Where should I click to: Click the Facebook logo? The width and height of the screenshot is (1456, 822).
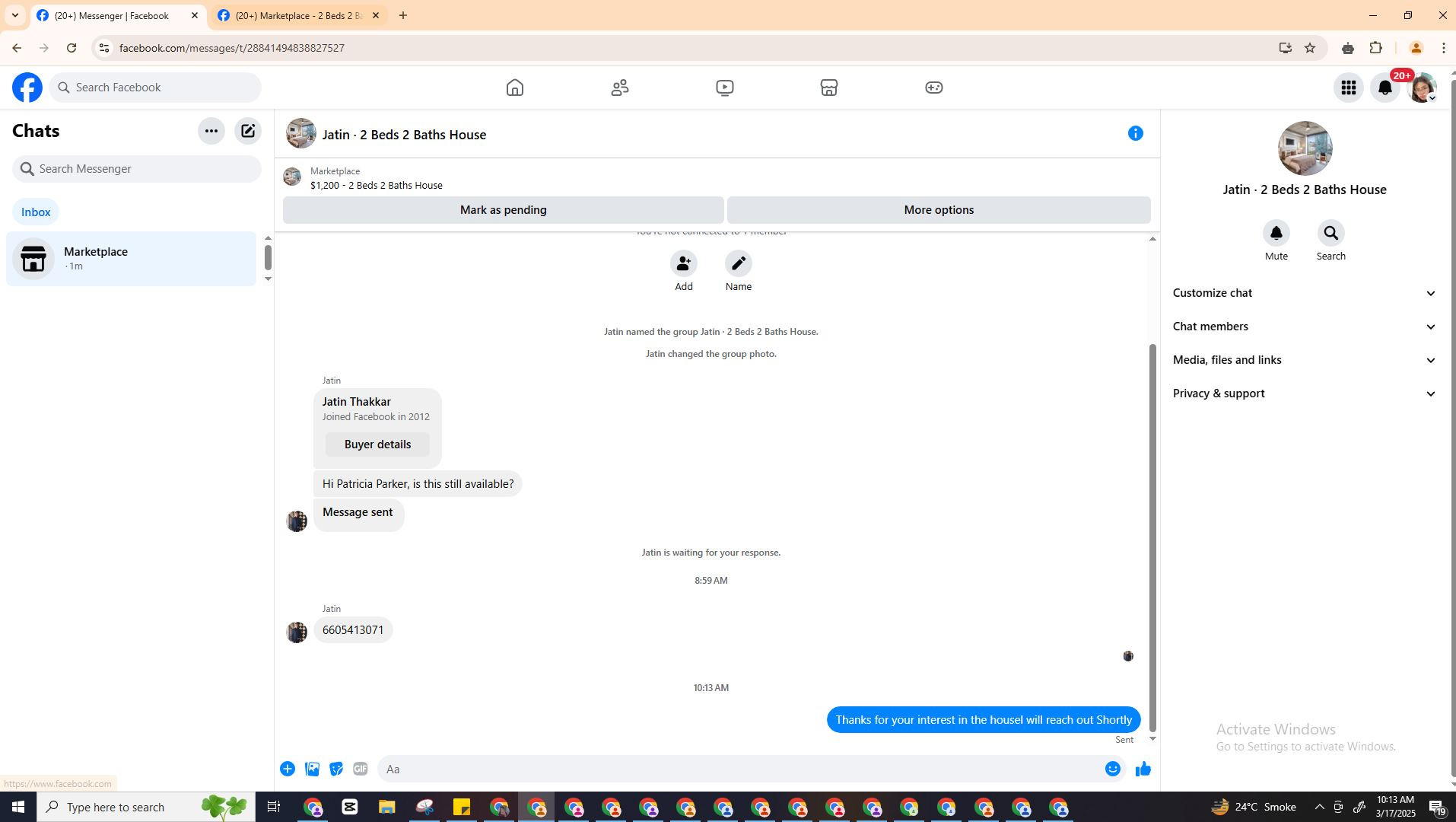pos(27,88)
